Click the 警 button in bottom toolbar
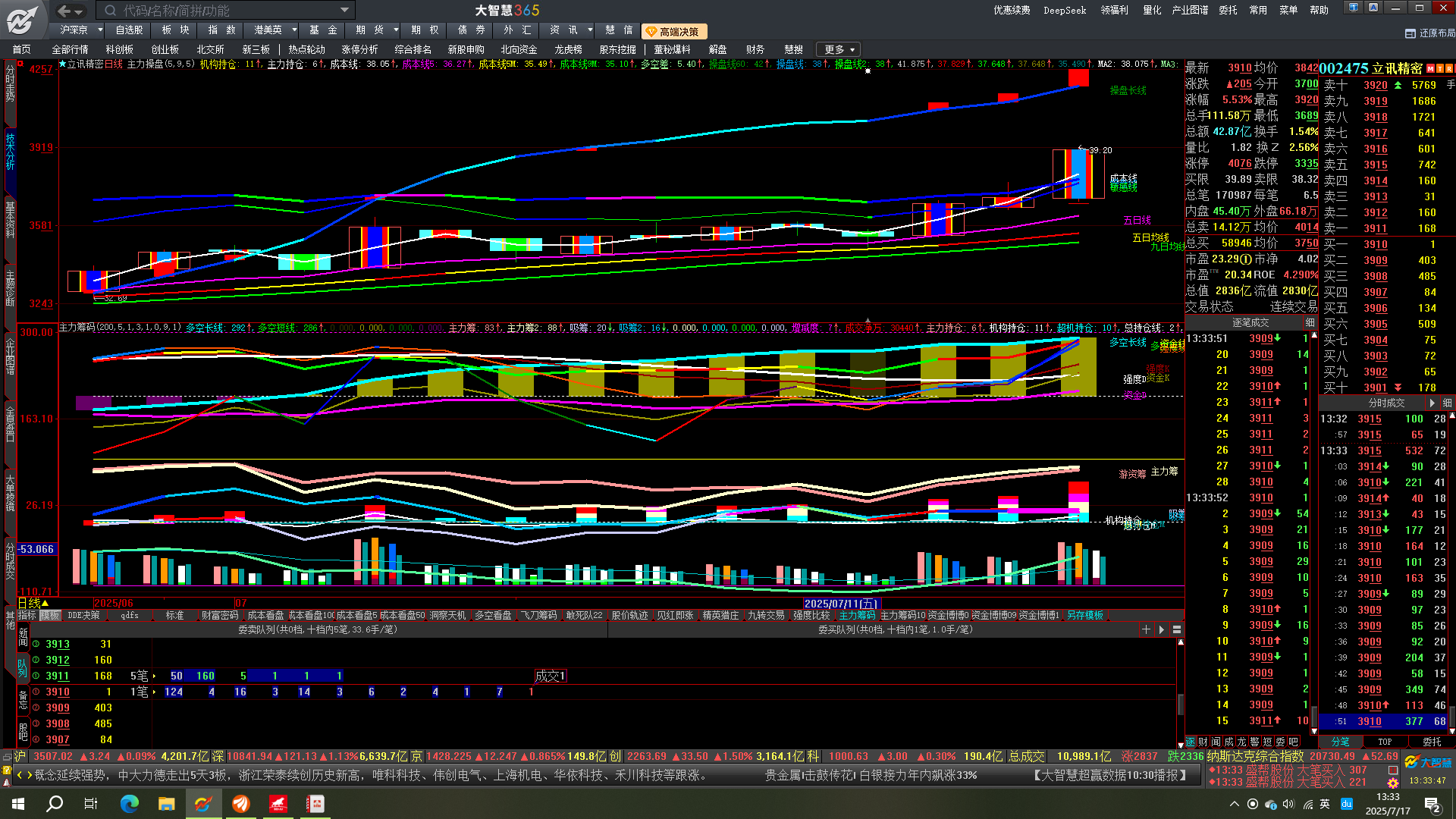1456x819 pixels. coord(1254,742)
